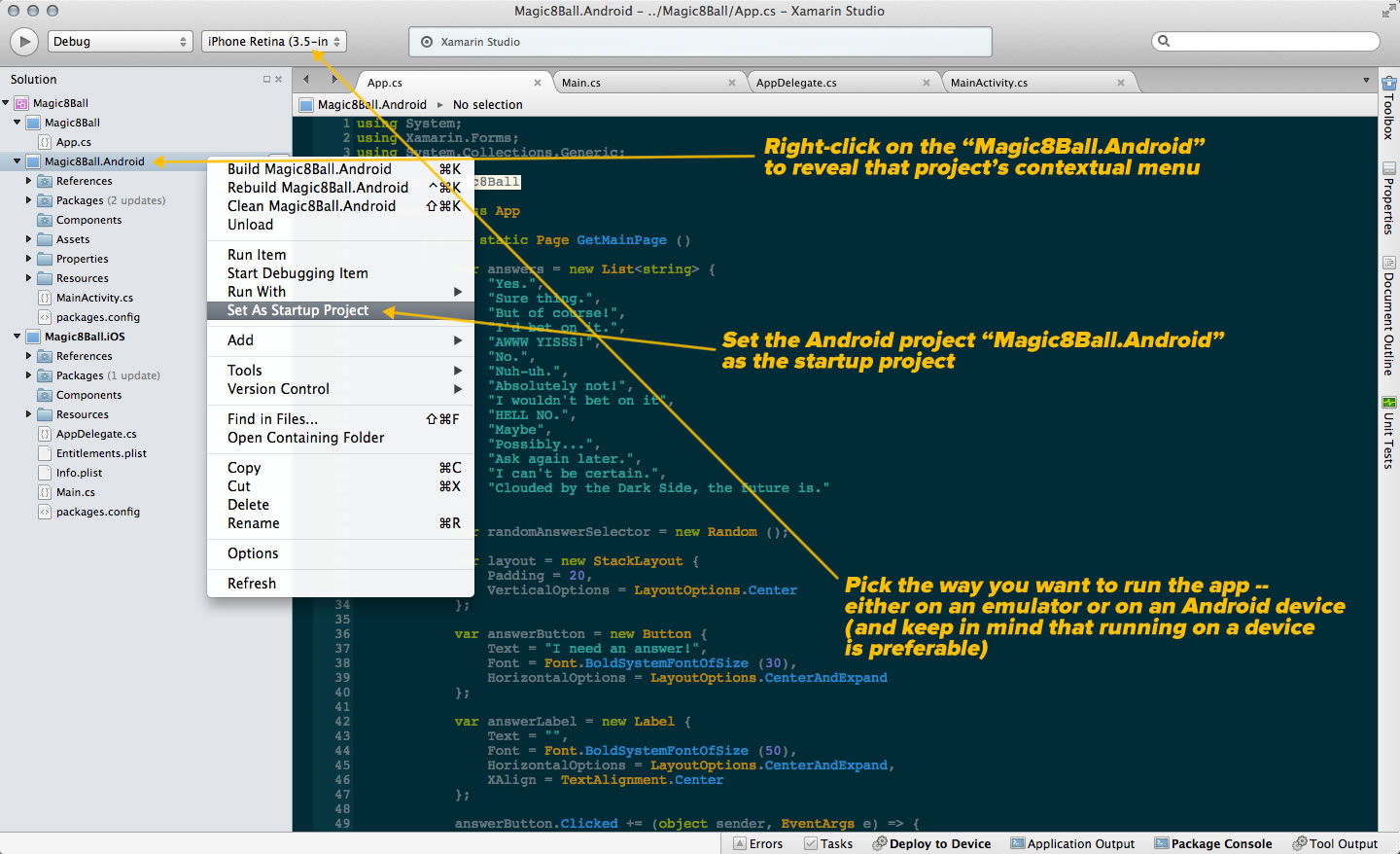Open the Tools submenu

pyautogui.click(x=341, y=371)
